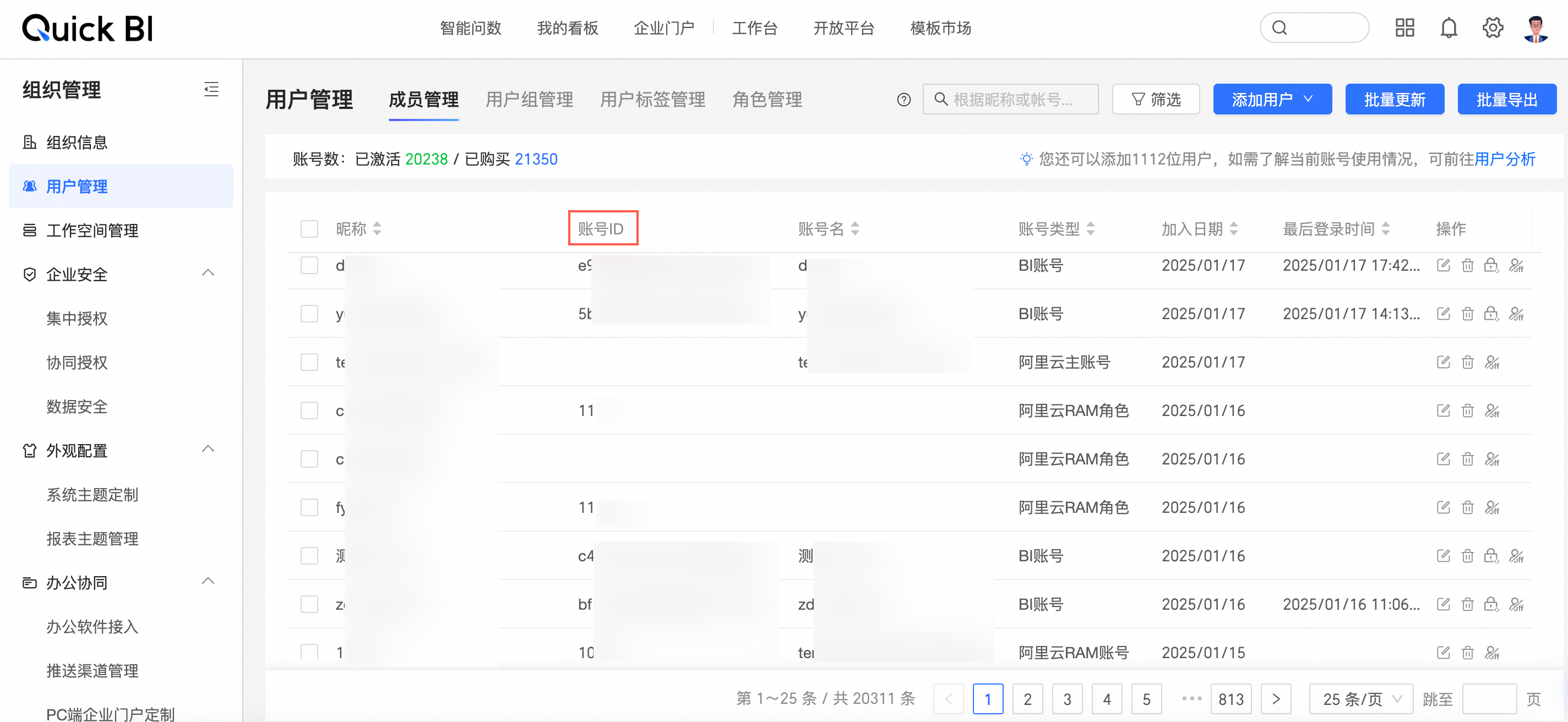This screenshot has height=722, width=1568.
Task: Click the 跳至 page number input
Action: pyautogui.click(x=1489, y=699)
